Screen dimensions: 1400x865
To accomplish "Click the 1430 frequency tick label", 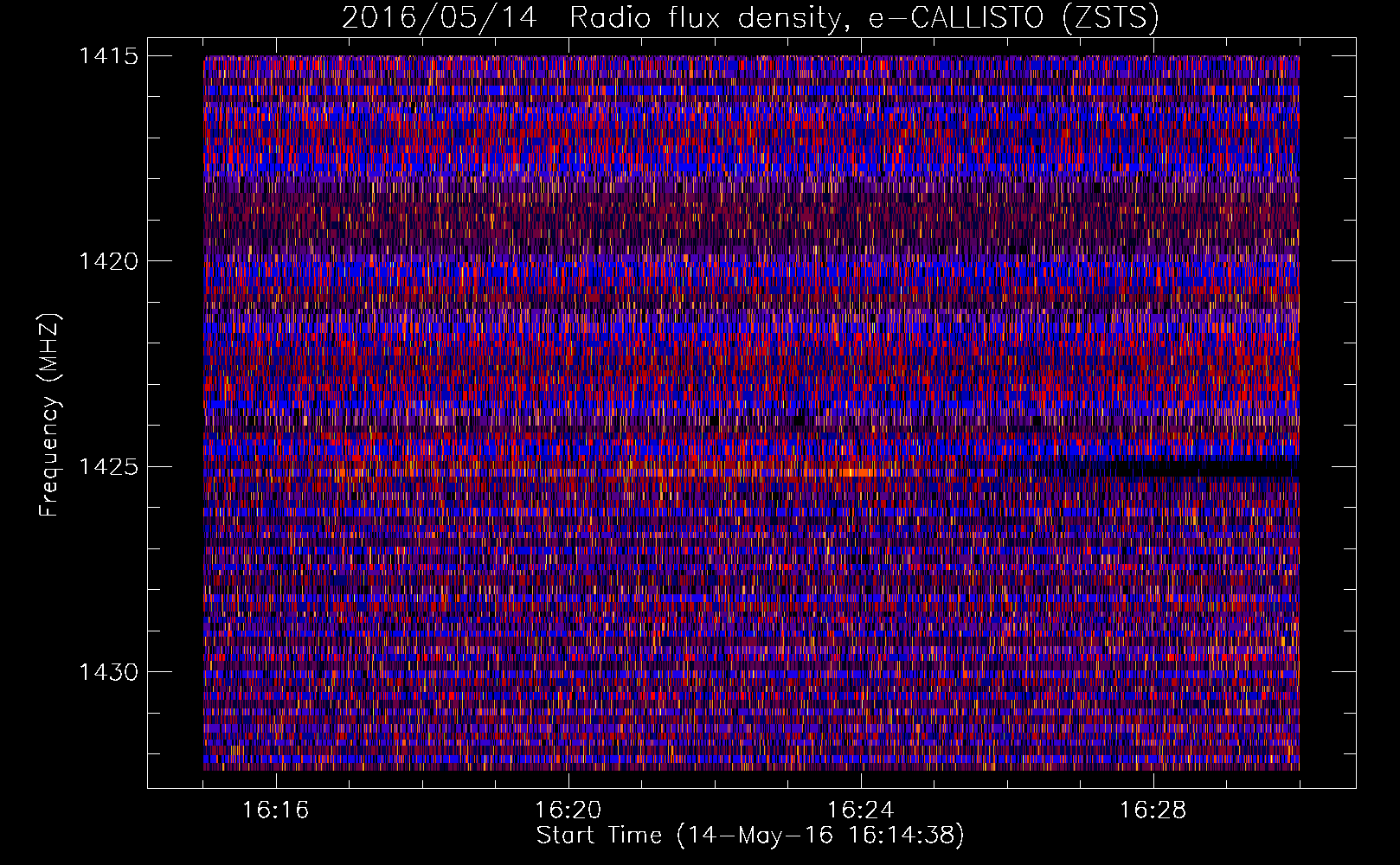I will point(108,672).
